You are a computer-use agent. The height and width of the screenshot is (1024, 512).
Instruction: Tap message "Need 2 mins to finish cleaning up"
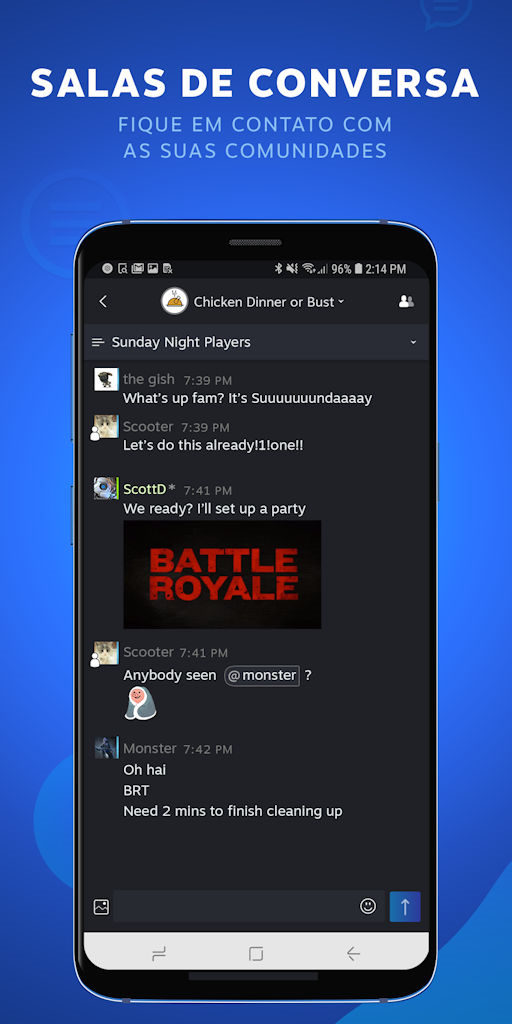coord(233,812)
